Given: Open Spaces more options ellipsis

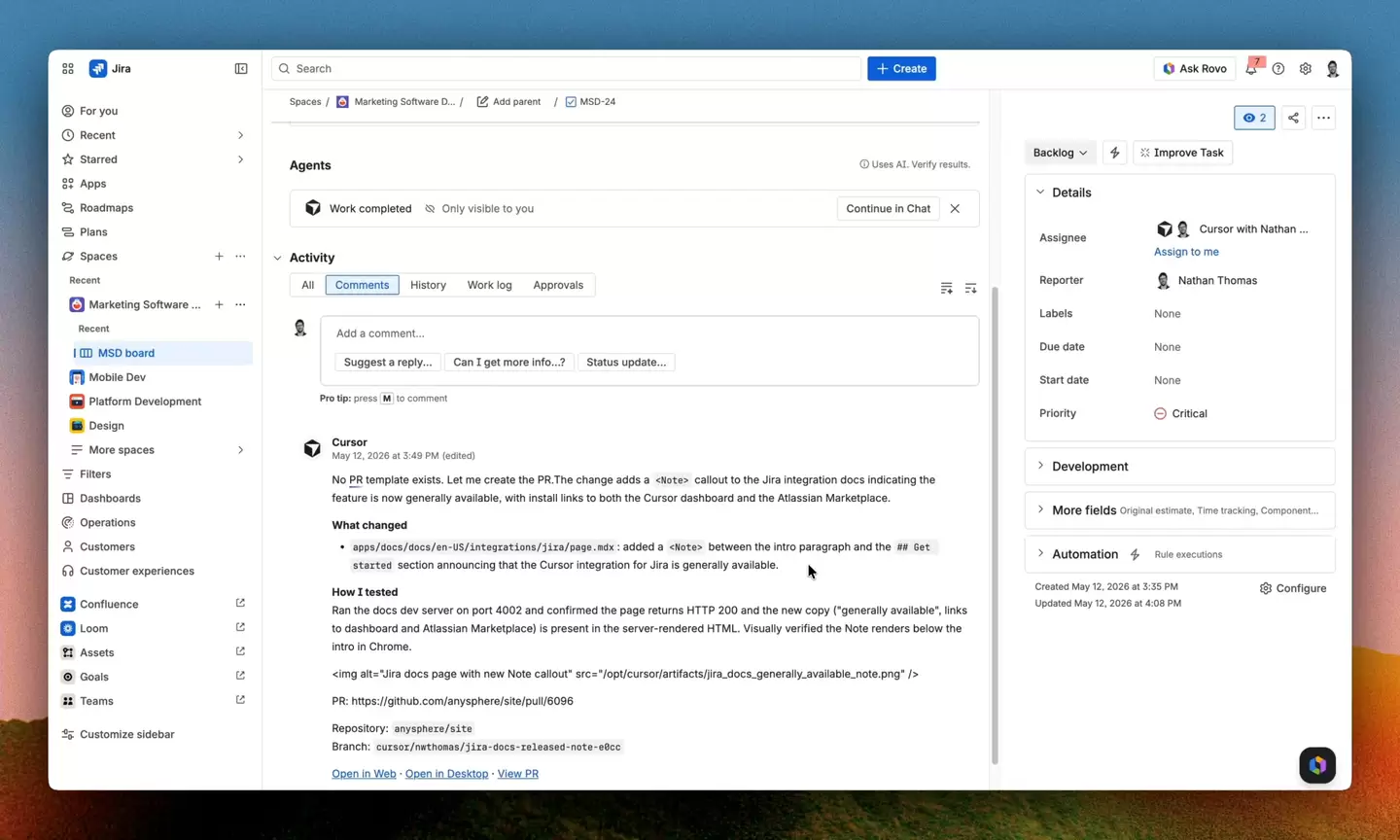Looking at the screenshot, I should tap(240, 257).
